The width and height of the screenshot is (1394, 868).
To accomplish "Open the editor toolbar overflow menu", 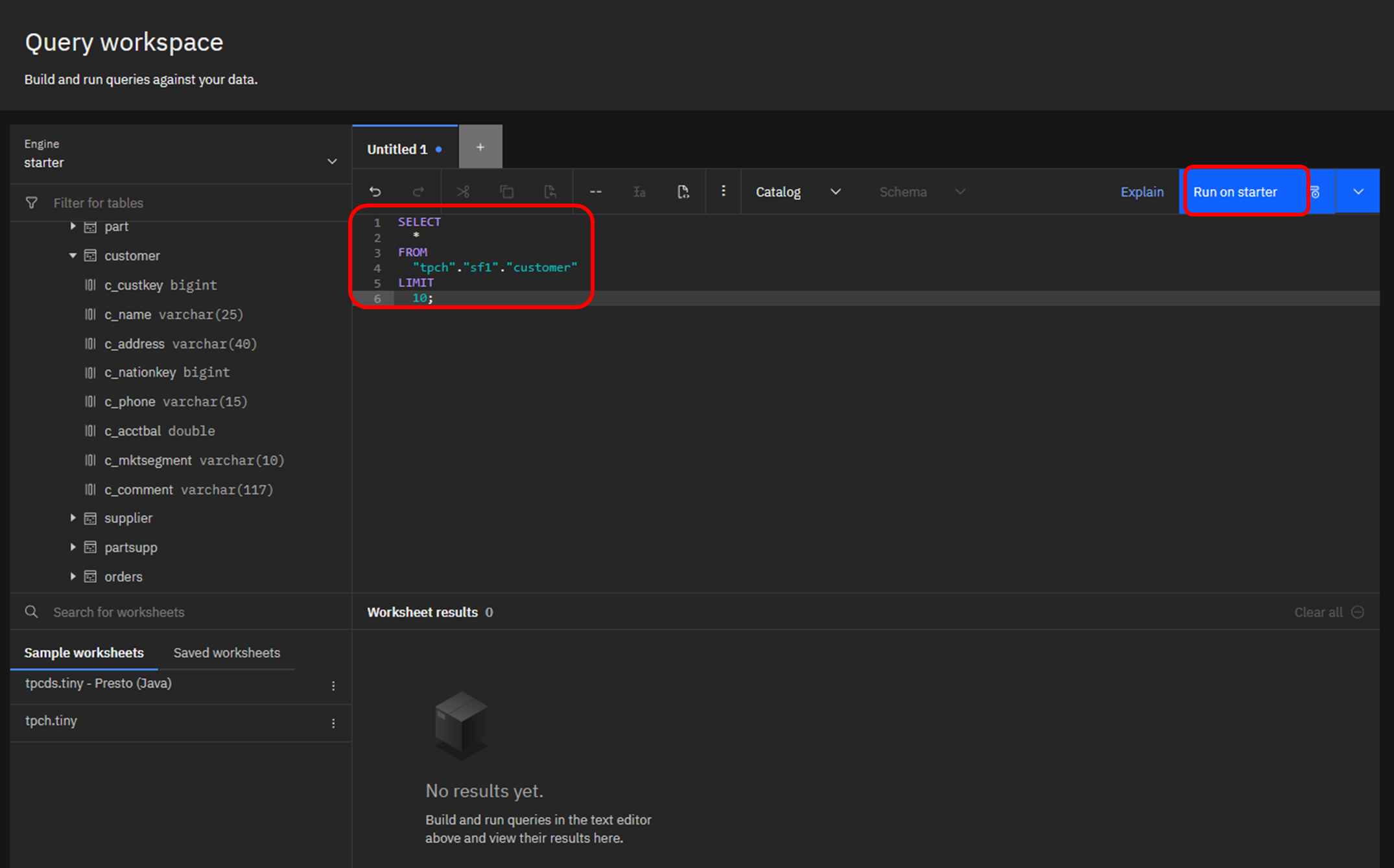I will click(x=723, y=191).
